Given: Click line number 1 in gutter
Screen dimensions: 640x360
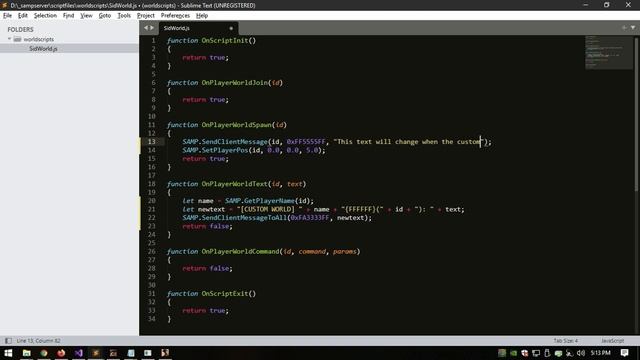Looking at the screenshot, I should click(153, 40).
